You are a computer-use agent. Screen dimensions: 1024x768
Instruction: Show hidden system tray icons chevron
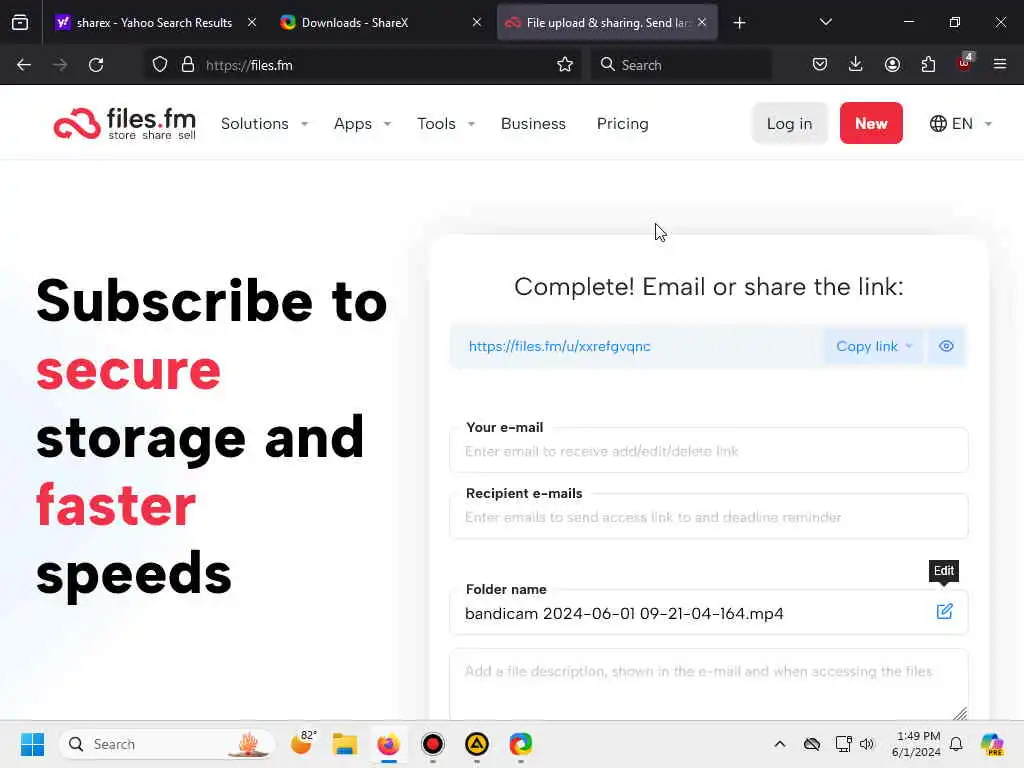[x=780, y=744]
